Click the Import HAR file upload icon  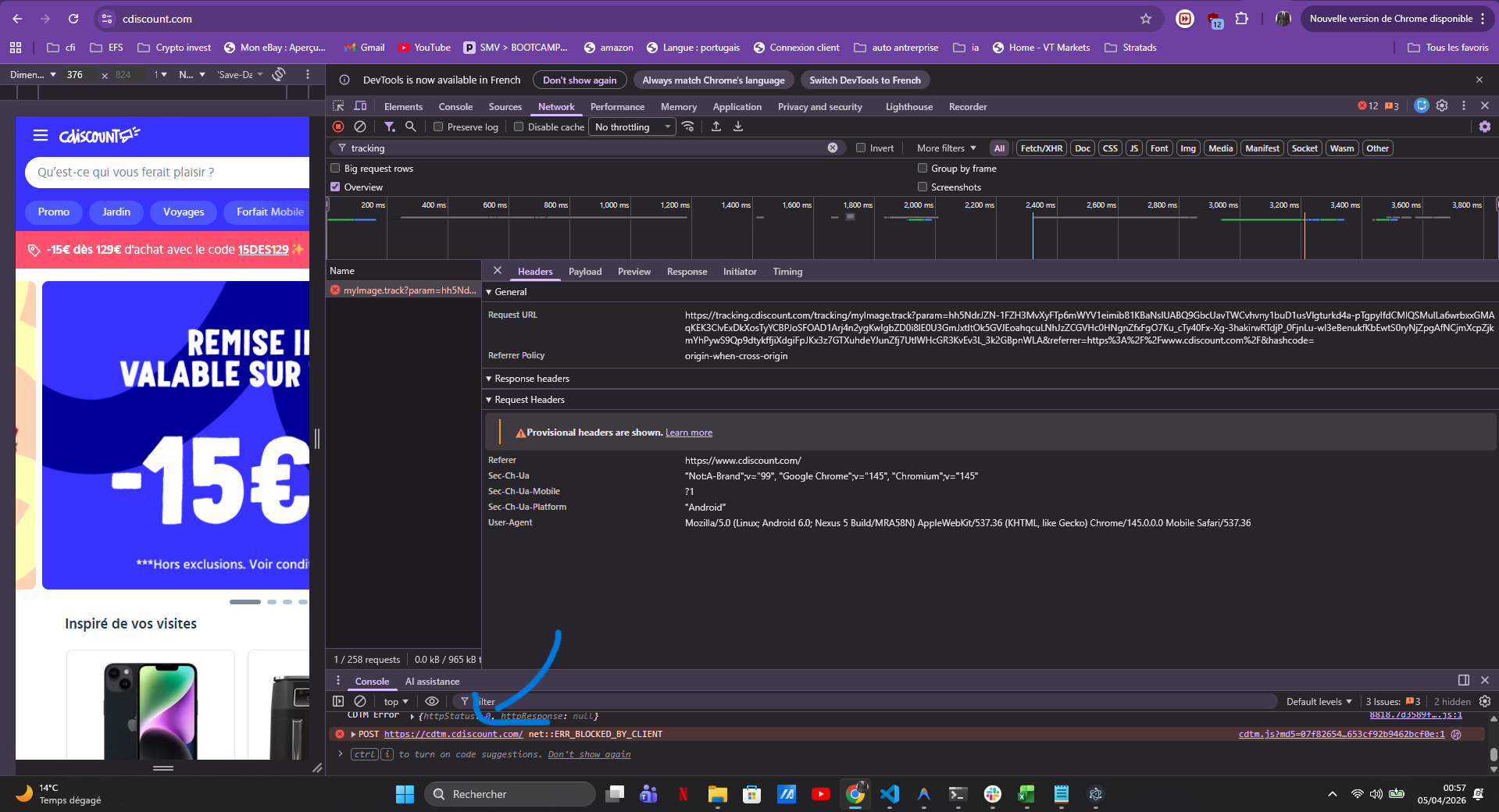coord(716,126)
